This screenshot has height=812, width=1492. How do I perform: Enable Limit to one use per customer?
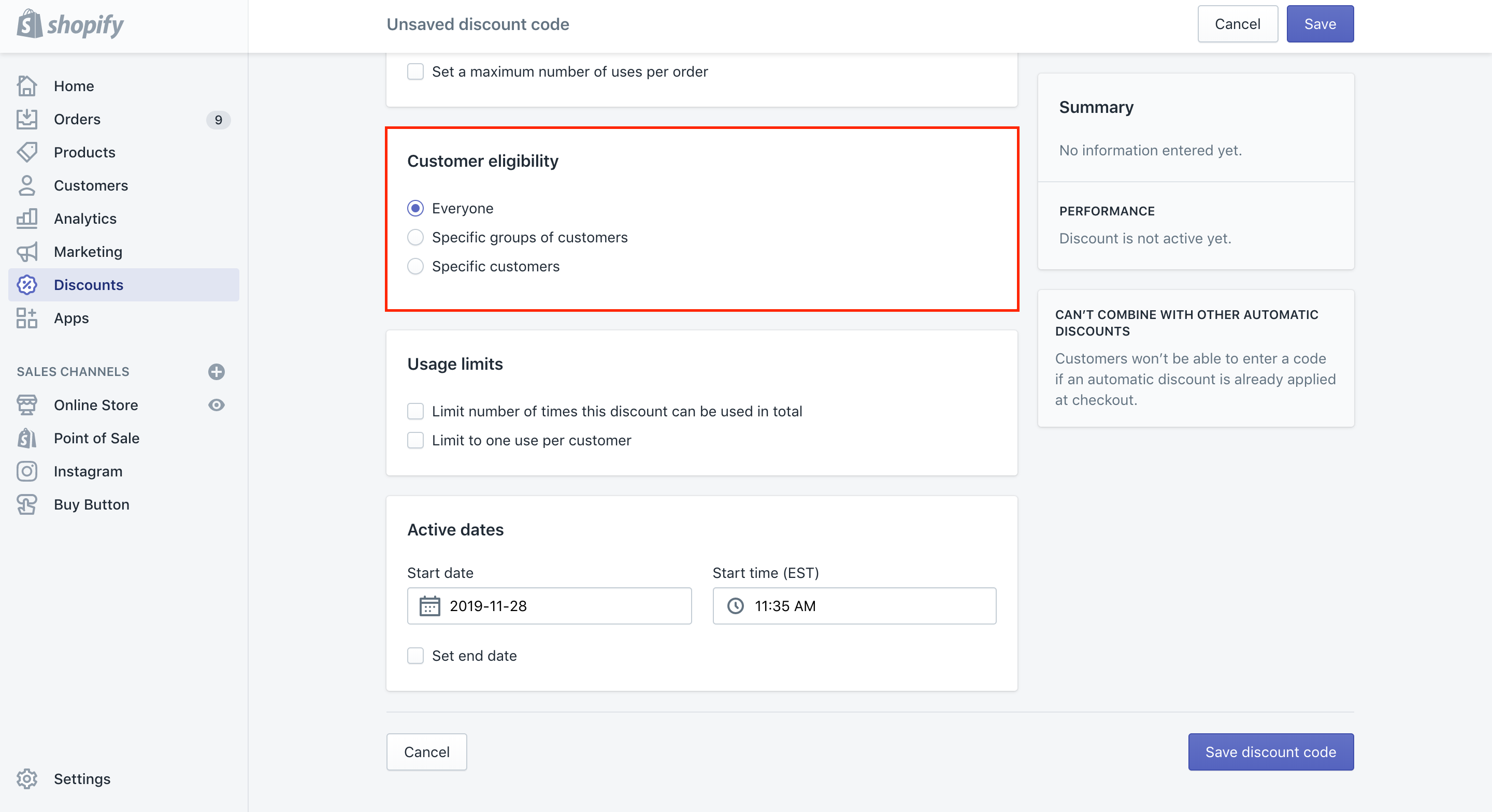click(x=416, y=440)
